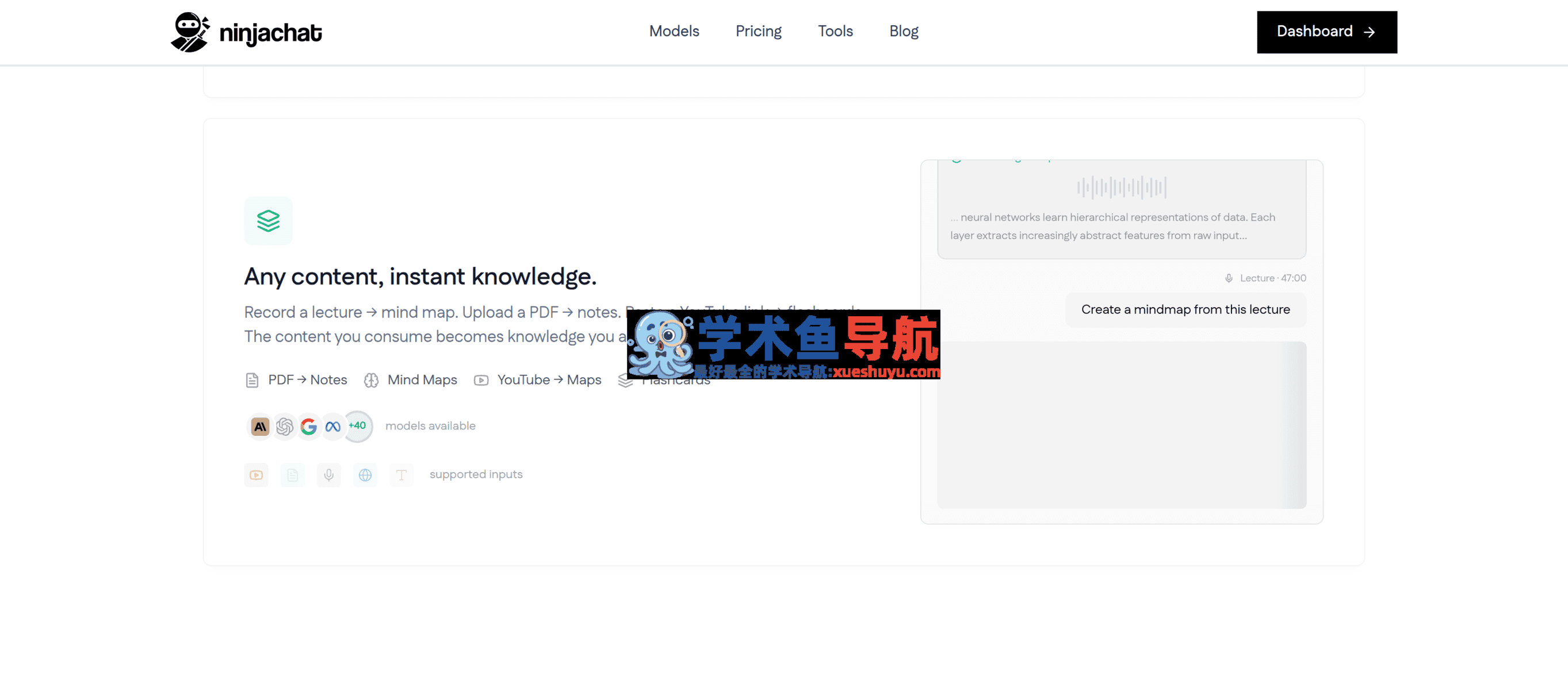Image resolution: width=1568 pixels, height=690 pixels.
Task: Choose the microphone supported input icon
Action: 328,474
